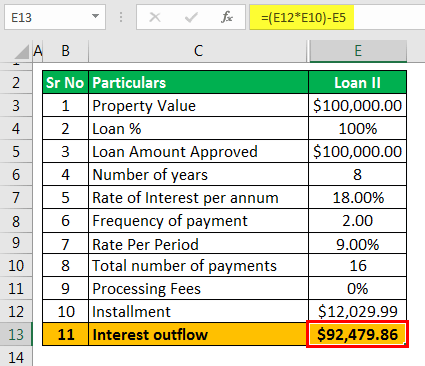Viewport: 425px width, 366px height.
Task: Select the 'Installment' cell
Action: [x=198, y=311]
